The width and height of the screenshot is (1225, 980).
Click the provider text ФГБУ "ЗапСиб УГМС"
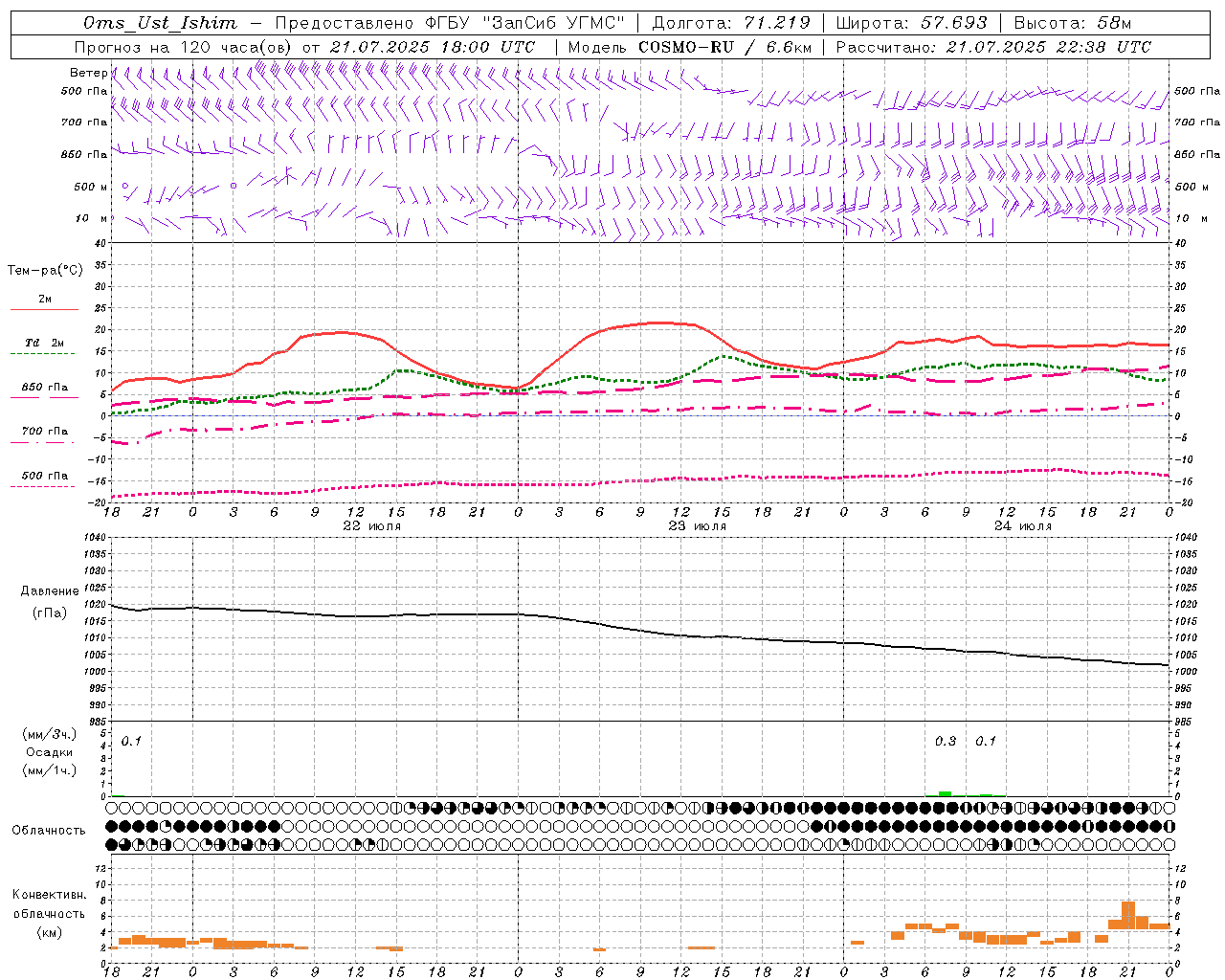(x=523, y=23)
